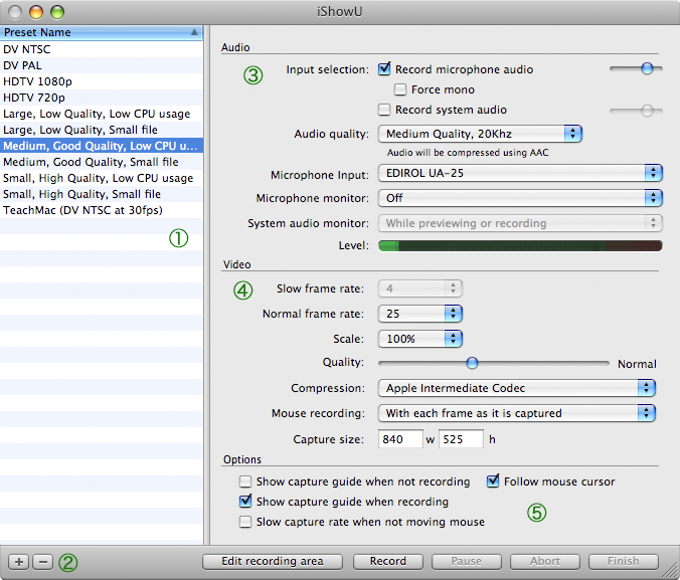
Task: Click the audio Level meter
Action: [520, 246]
